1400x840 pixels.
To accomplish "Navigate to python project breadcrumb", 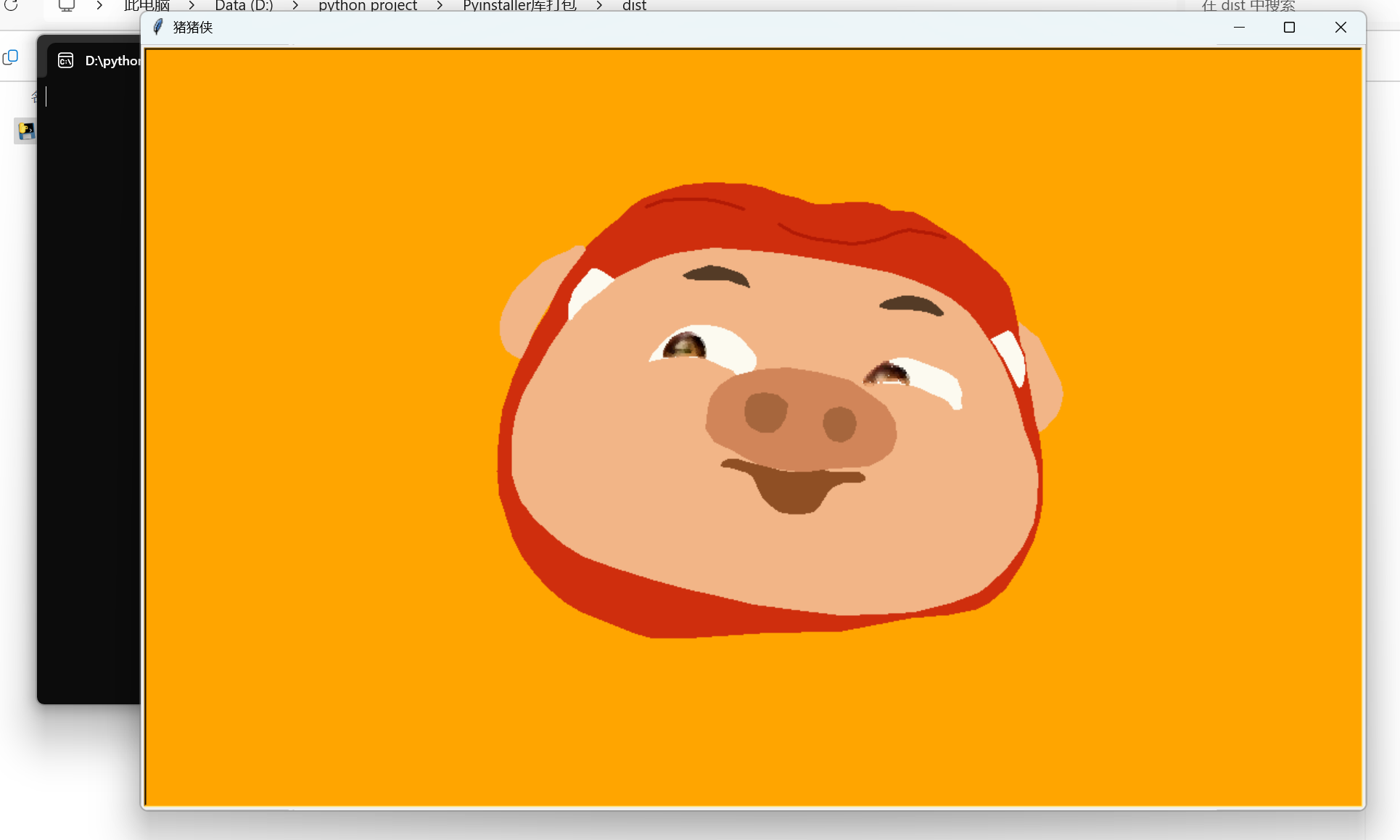I will tap(368, 6).
